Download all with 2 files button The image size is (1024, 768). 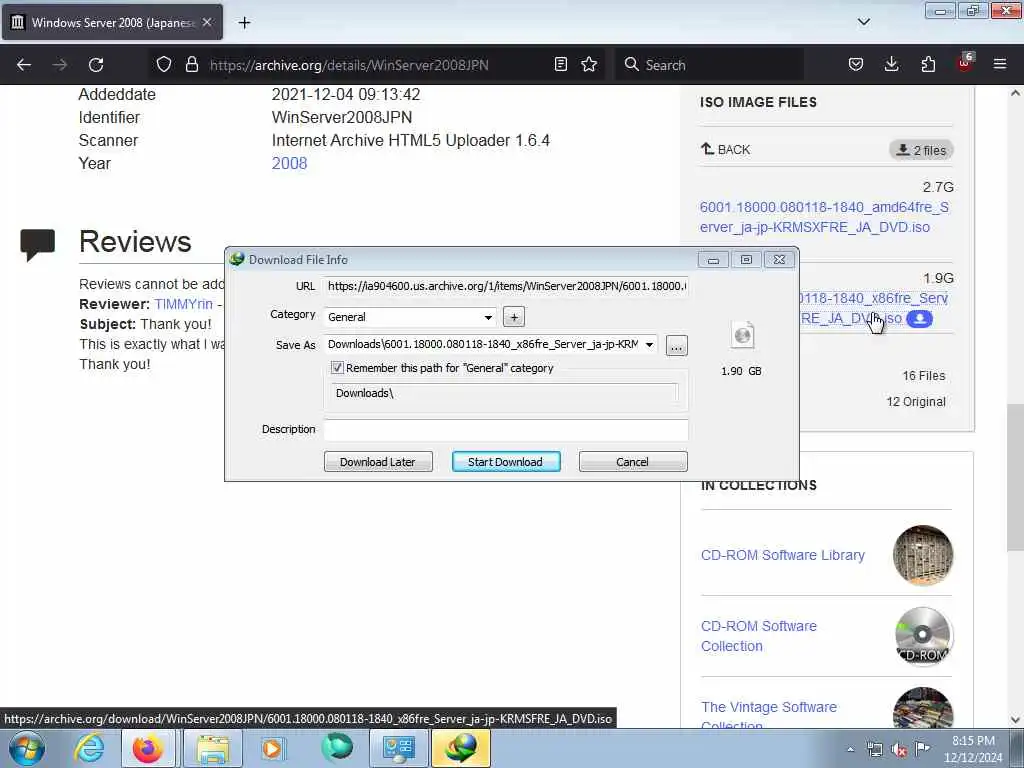pyautogui.click(x=921, y=150)
